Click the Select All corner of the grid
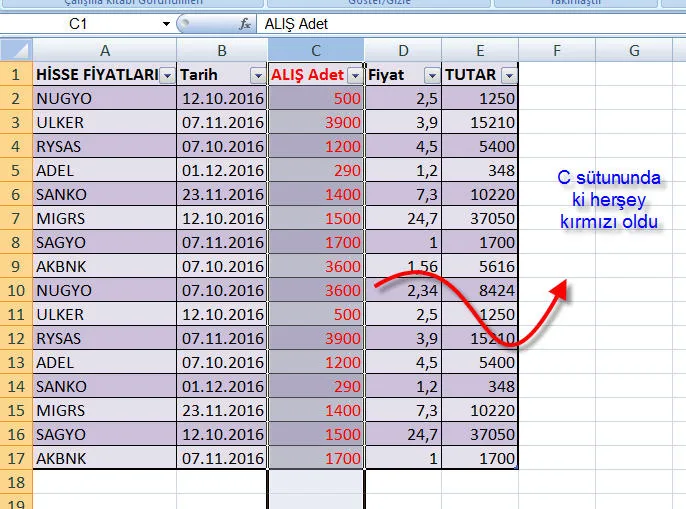 16,50
